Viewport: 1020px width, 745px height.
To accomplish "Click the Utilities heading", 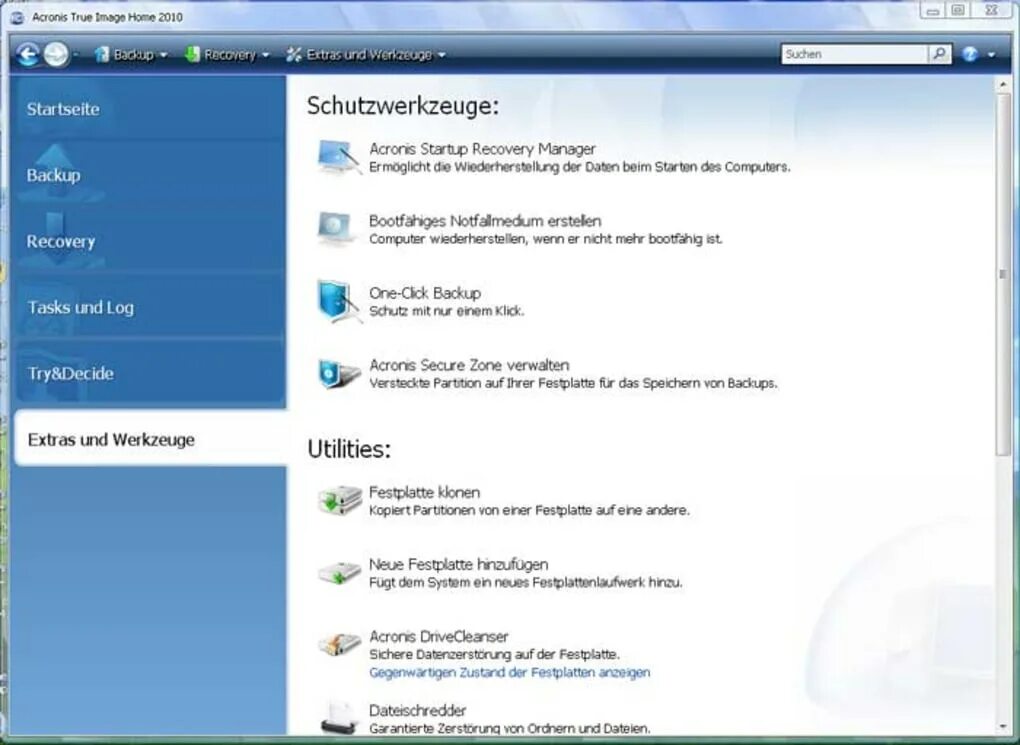I will tap(349, 449).
